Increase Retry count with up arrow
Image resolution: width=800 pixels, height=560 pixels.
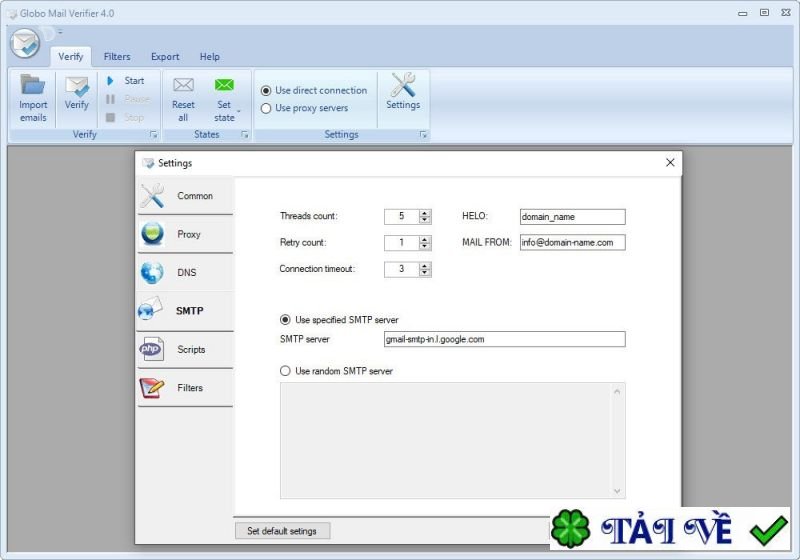(x=425, y=239)
